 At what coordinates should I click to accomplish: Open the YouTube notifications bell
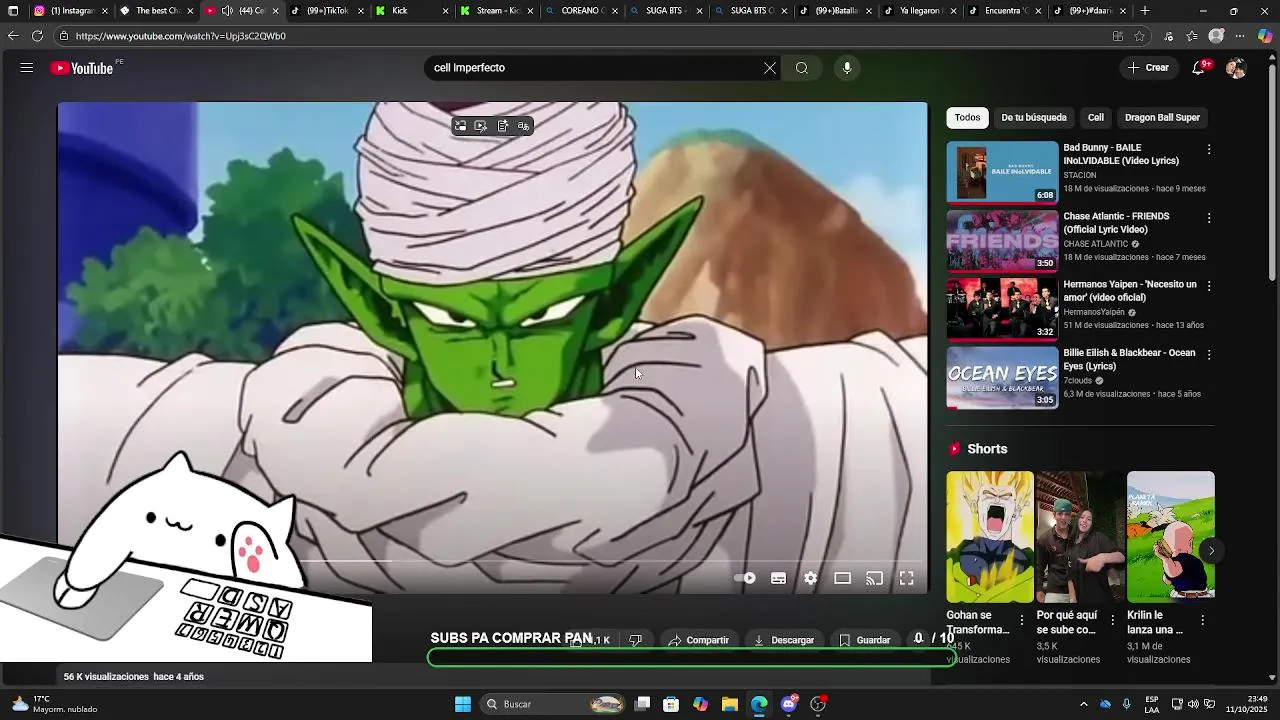pos(1198,68)
